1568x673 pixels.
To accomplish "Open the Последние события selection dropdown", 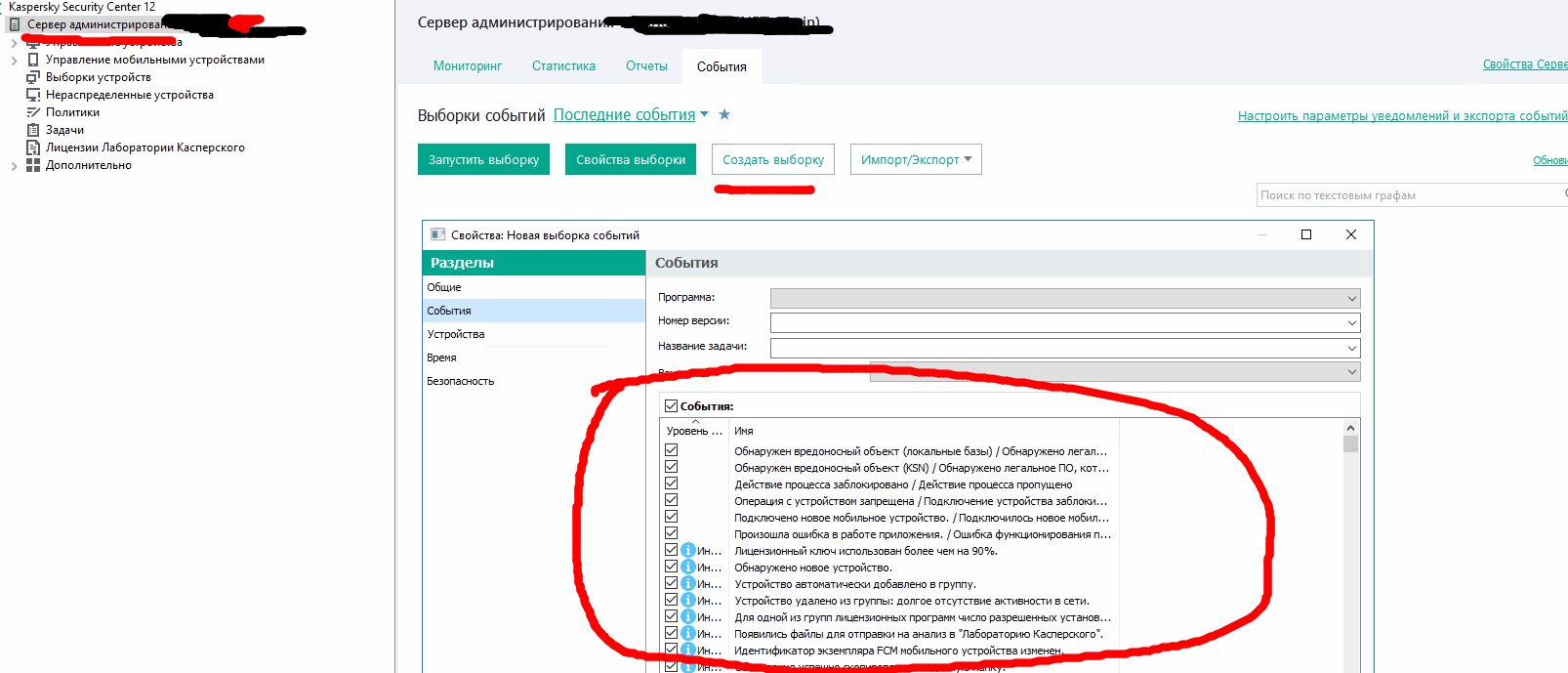I will (704, 114).
